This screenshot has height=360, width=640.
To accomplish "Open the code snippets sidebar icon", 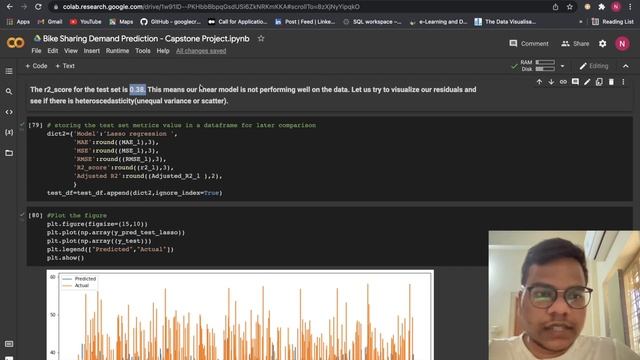I will pos(9,112).
